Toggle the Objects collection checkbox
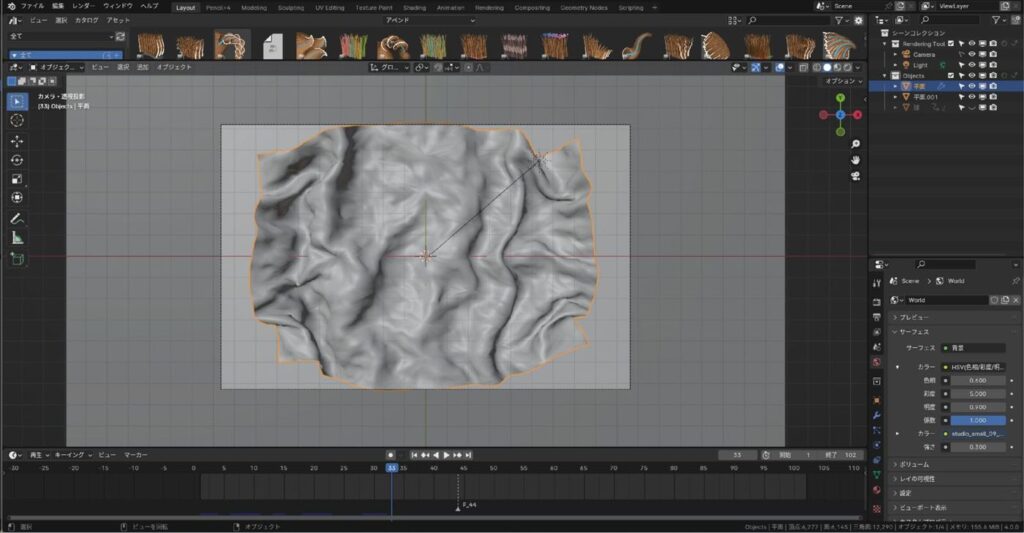 pyautogui.click(x=951, y=76)
